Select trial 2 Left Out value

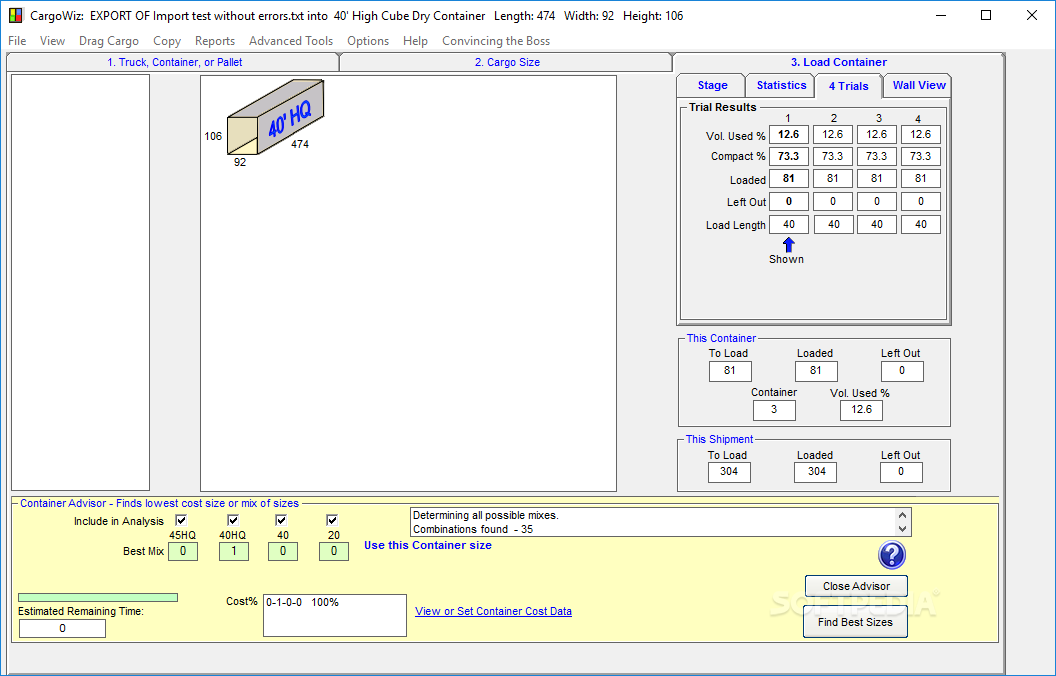click(x=833, y=201)
